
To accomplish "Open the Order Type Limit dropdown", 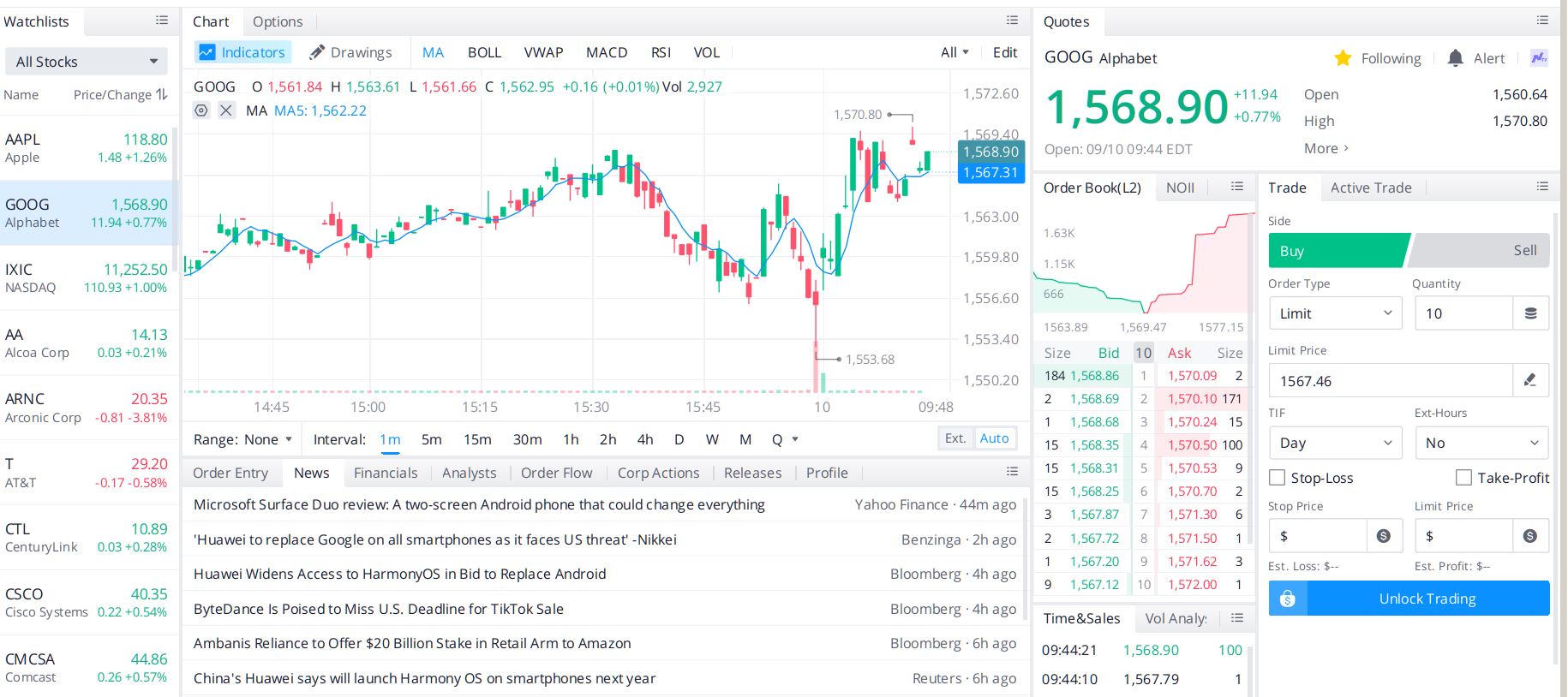I will [x=1335, y=313].
